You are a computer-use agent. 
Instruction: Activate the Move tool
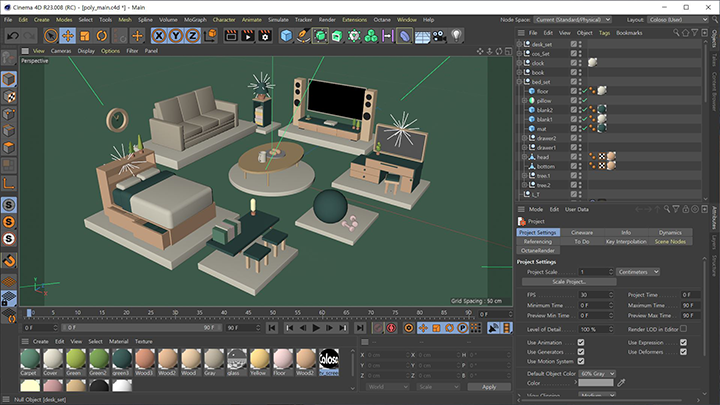click(68, 36)
